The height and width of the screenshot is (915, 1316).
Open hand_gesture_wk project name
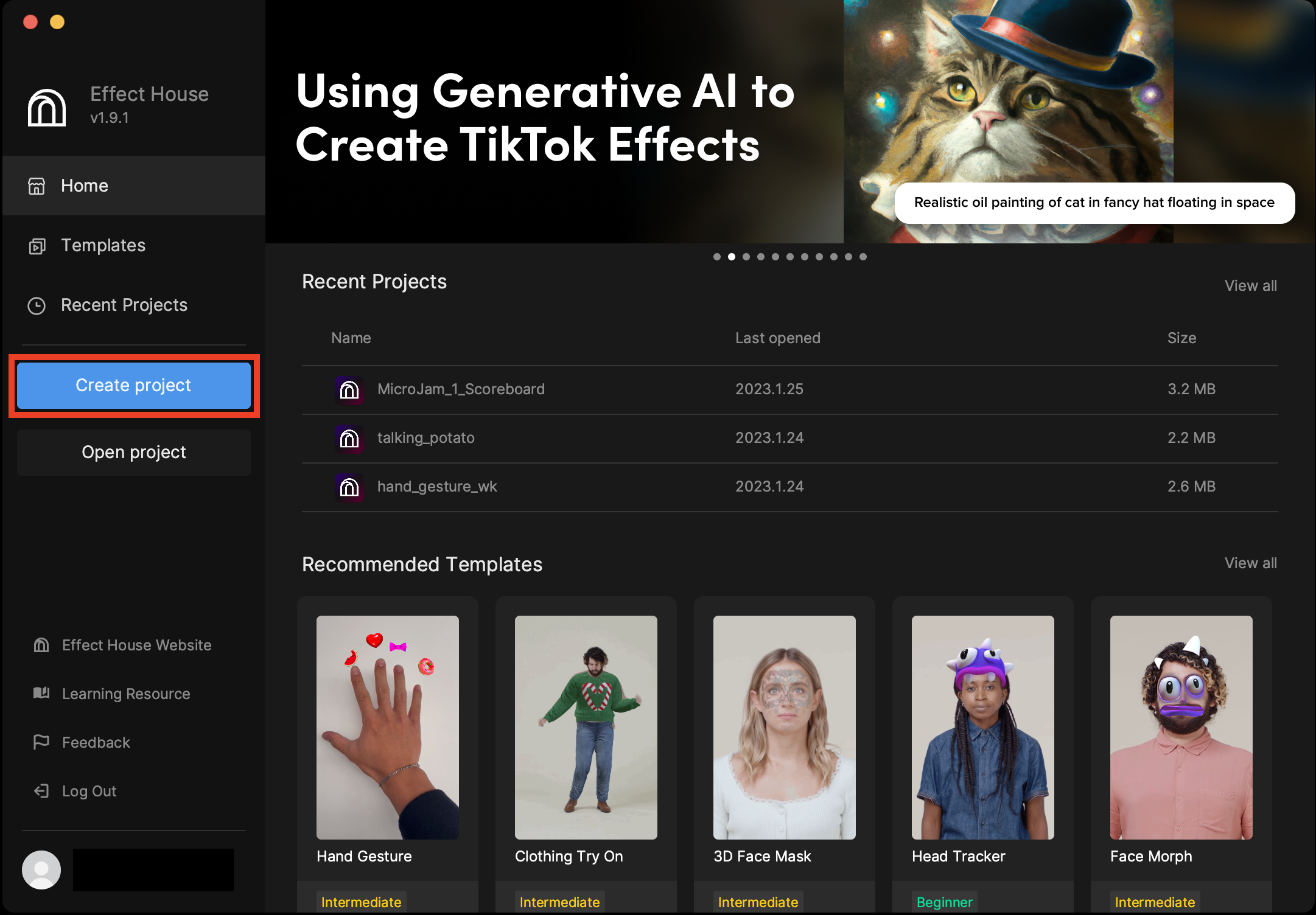pyautogui.click(x=437, y=487)
